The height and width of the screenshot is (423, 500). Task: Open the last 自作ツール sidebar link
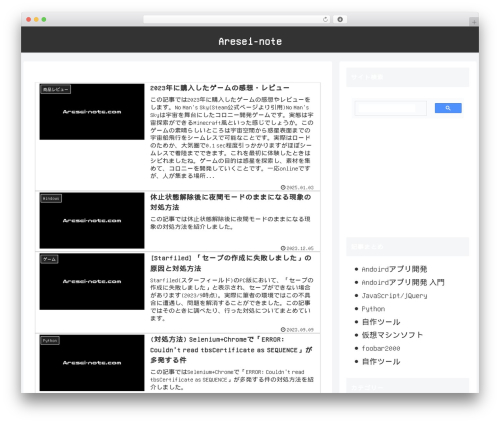click(x=381, y=362)
